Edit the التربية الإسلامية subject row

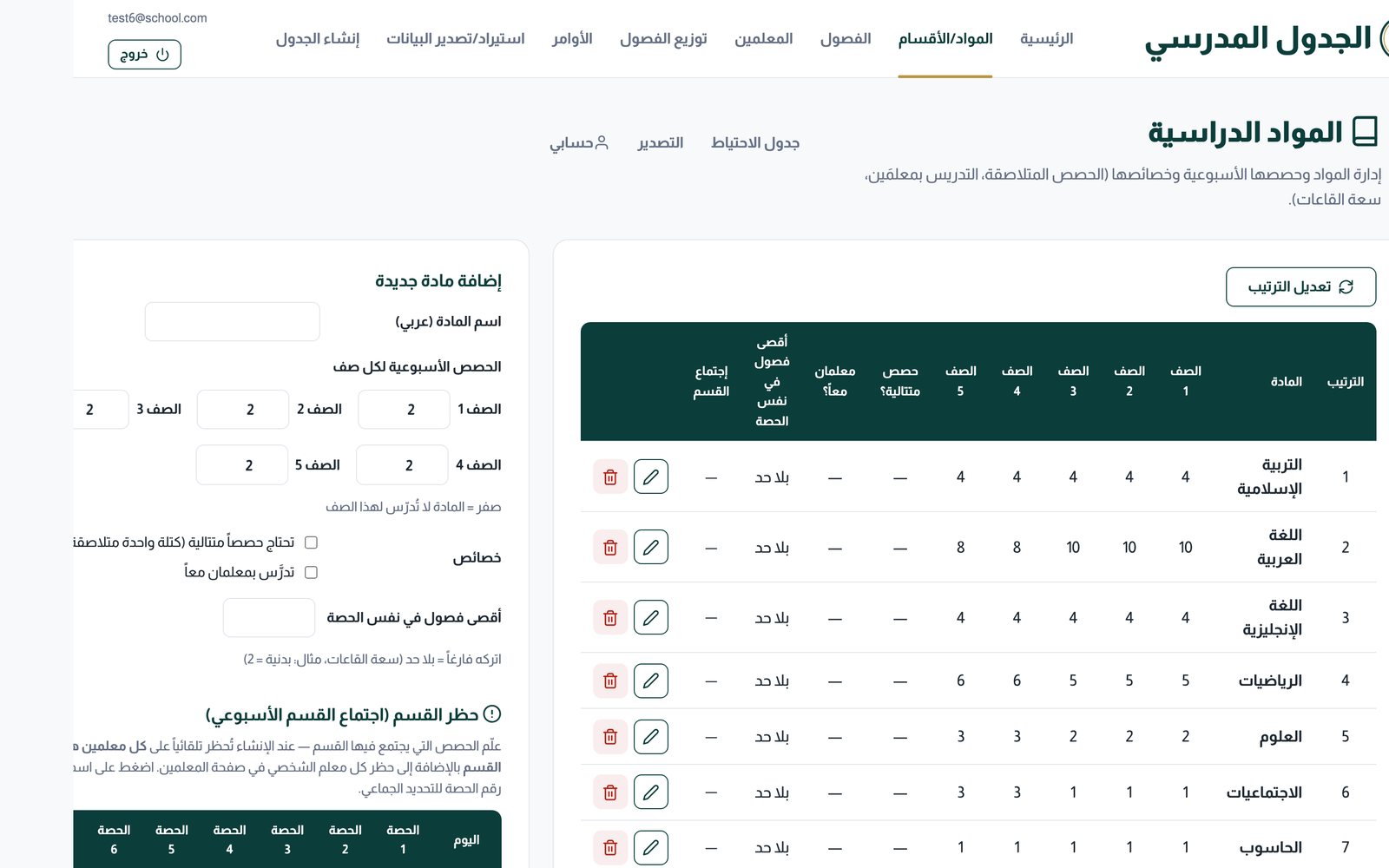(x=651, y=477)
